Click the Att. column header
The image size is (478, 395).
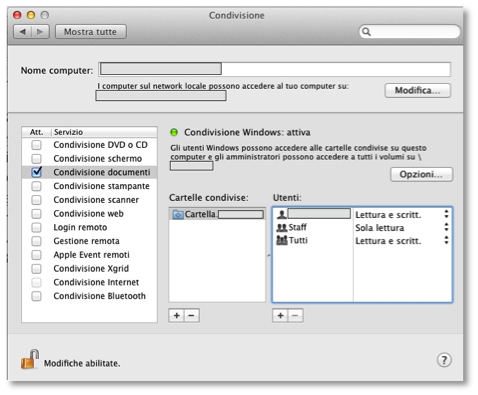point(36,132)
